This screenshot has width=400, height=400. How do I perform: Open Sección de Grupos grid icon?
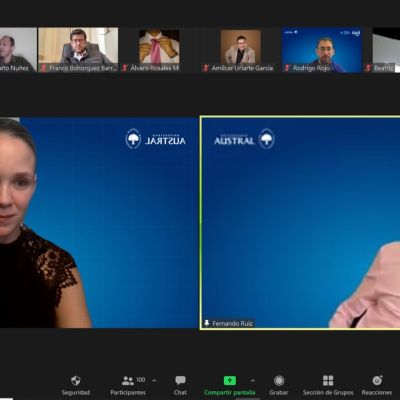click(328, 380)
